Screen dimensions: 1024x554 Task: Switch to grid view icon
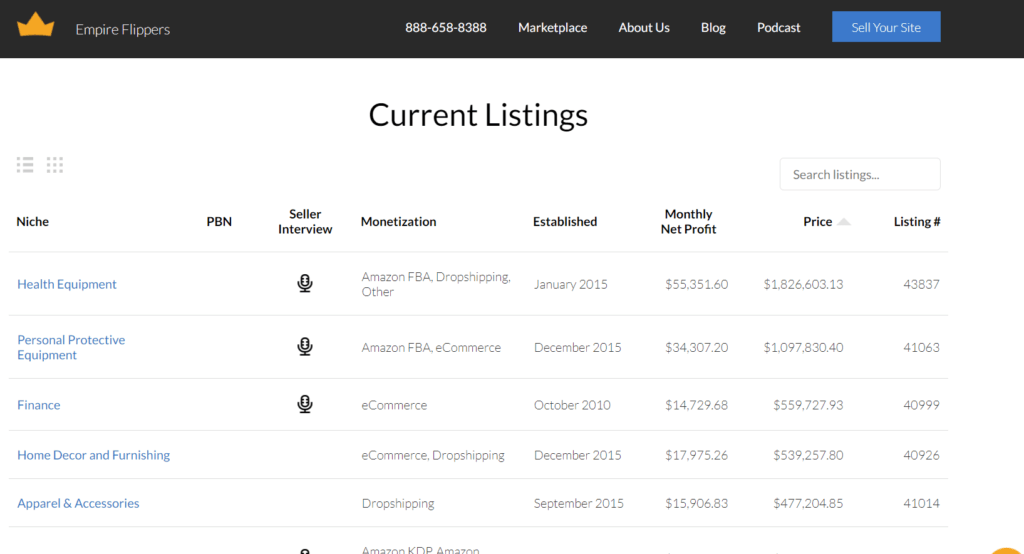[55, 165]
